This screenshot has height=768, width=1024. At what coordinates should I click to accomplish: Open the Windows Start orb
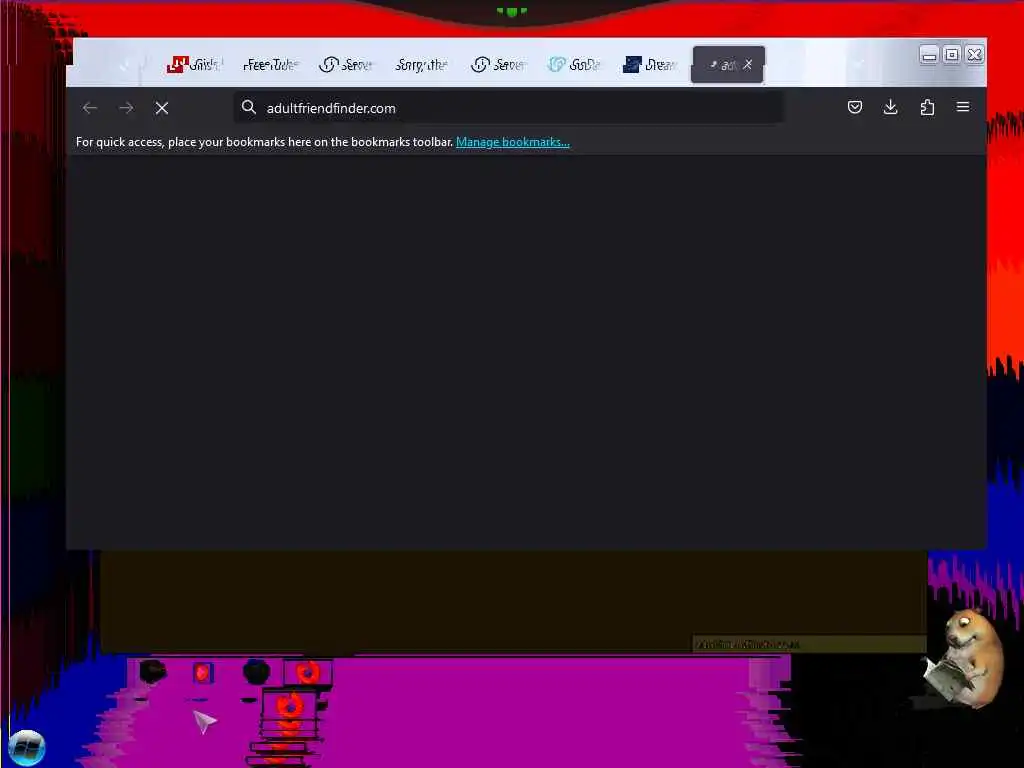27,748
